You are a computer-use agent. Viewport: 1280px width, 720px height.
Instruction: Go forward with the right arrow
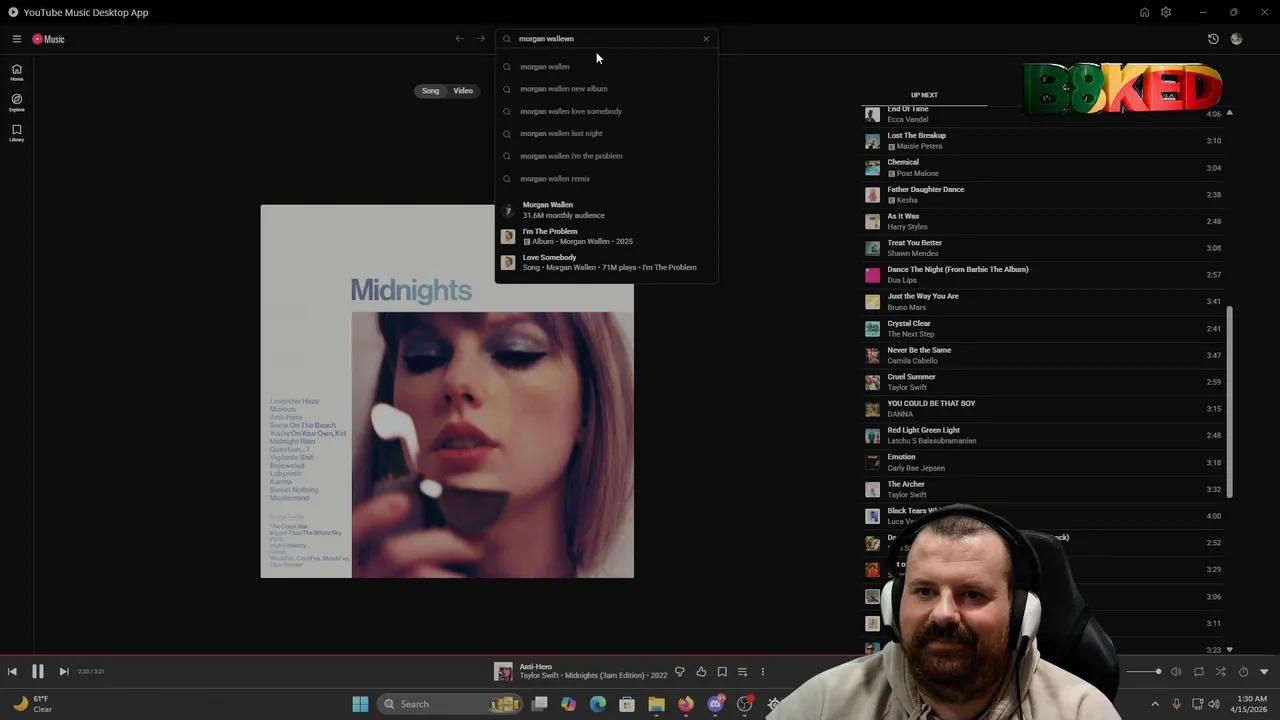(x=480, y=39)
